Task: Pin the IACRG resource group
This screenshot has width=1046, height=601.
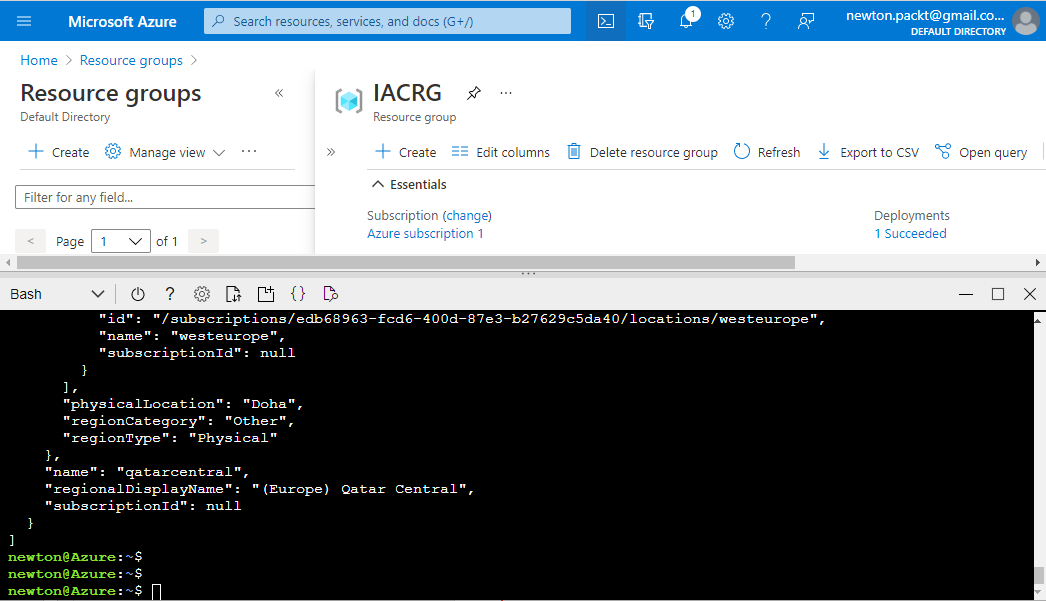Action: coord(474,93)
